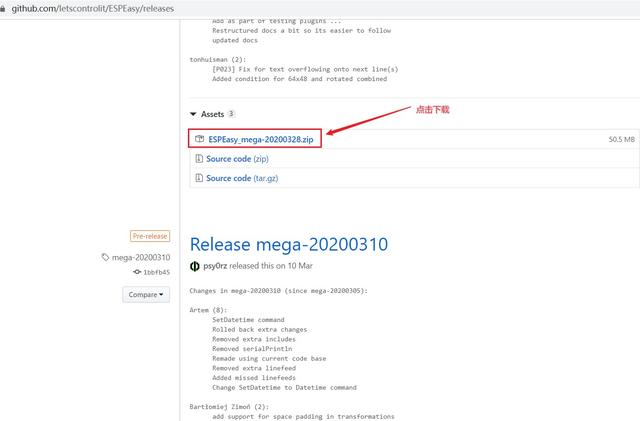Click the file icon for Source code (tar.gz)
This screenshot has height=421, width=640.
point(199,178)
